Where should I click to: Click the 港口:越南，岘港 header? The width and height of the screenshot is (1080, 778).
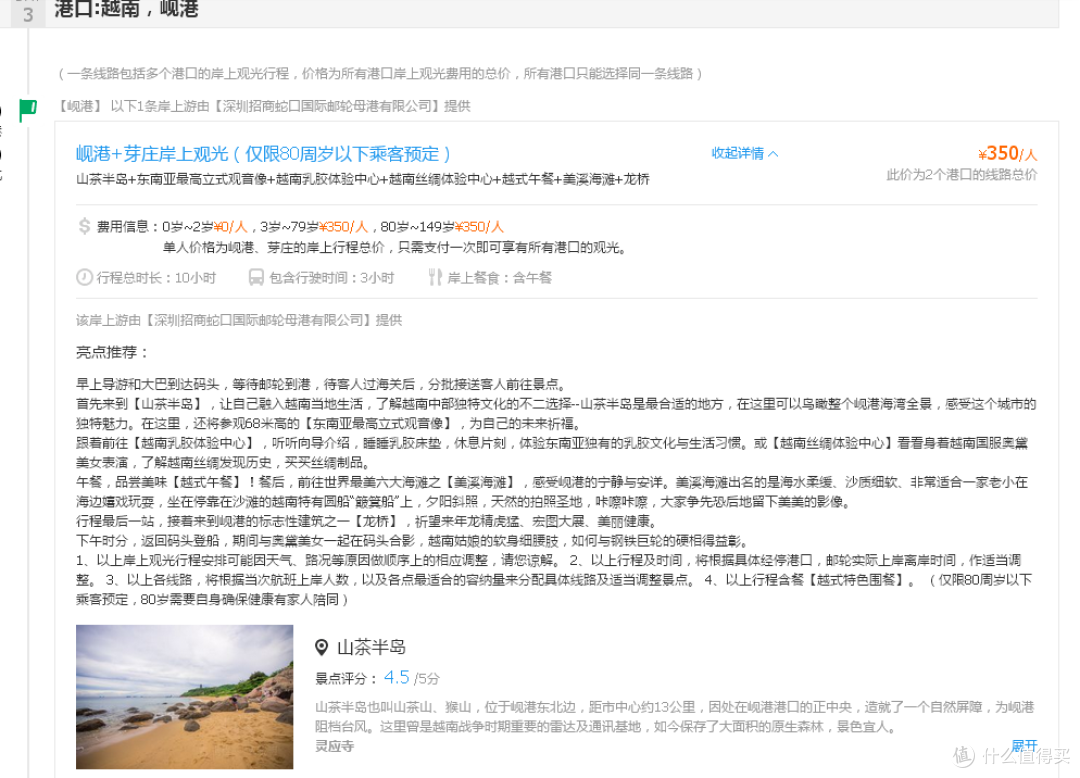click(x=127, y=9)
